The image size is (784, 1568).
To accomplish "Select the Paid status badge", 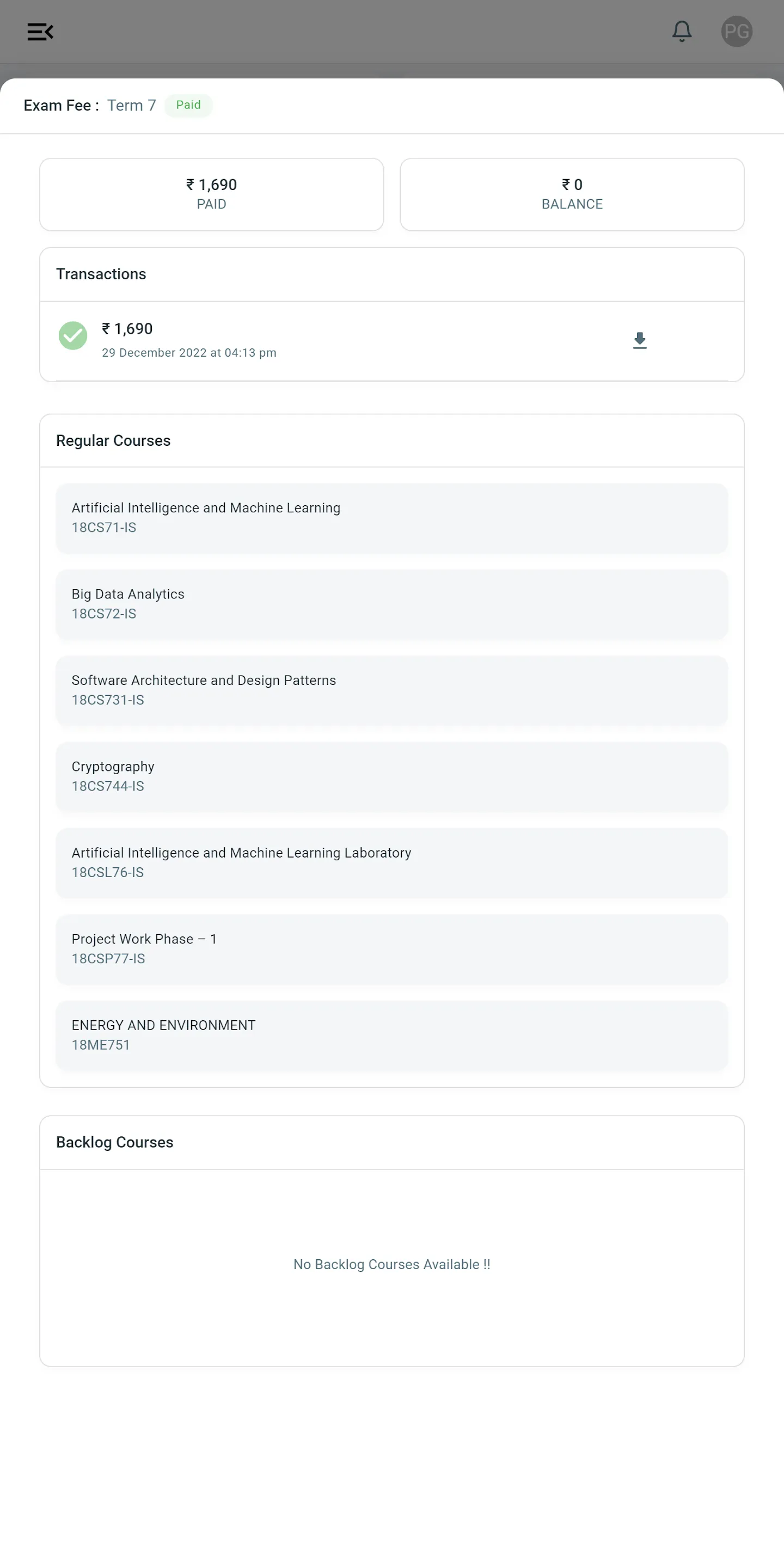I will coord(188,105).
